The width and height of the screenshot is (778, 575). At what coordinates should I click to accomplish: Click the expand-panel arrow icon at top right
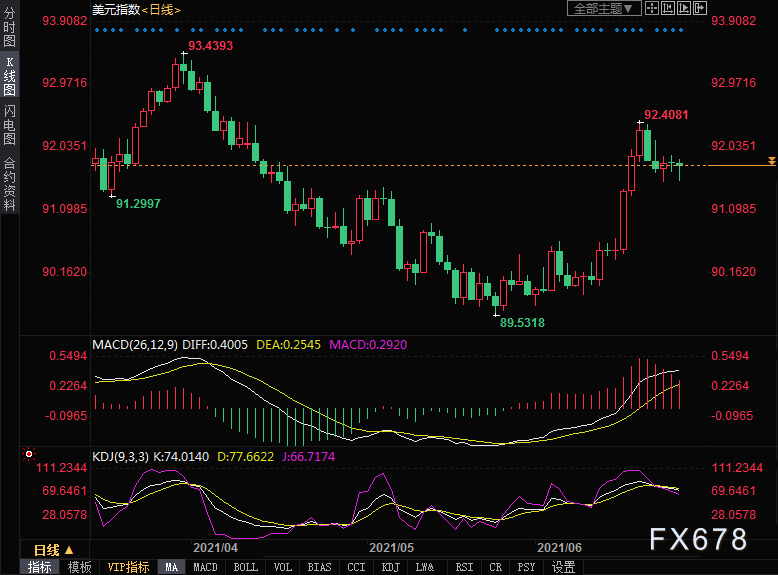tap(700, 8)
